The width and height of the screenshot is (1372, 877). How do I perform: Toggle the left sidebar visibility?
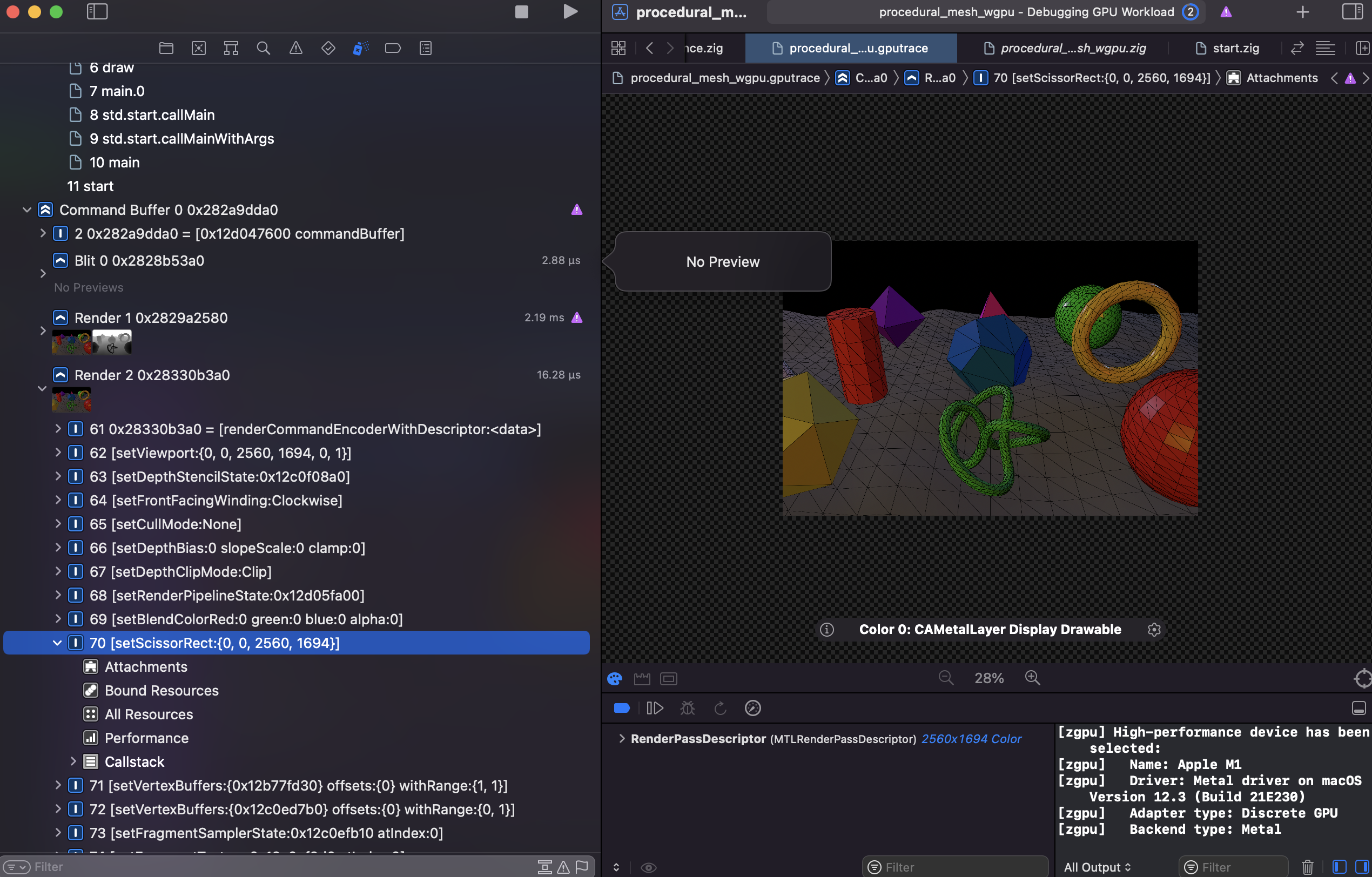click(97, 11)
